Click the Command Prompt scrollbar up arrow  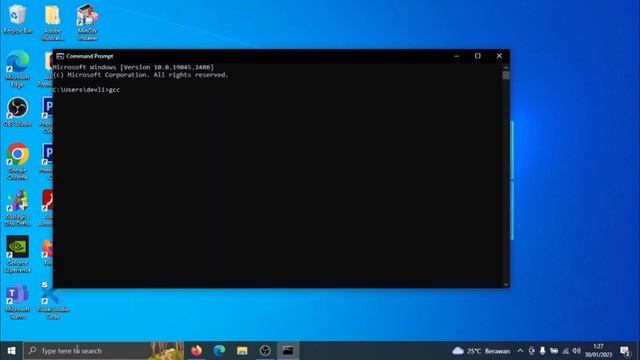pyautogui.click(x=506, y=67)
